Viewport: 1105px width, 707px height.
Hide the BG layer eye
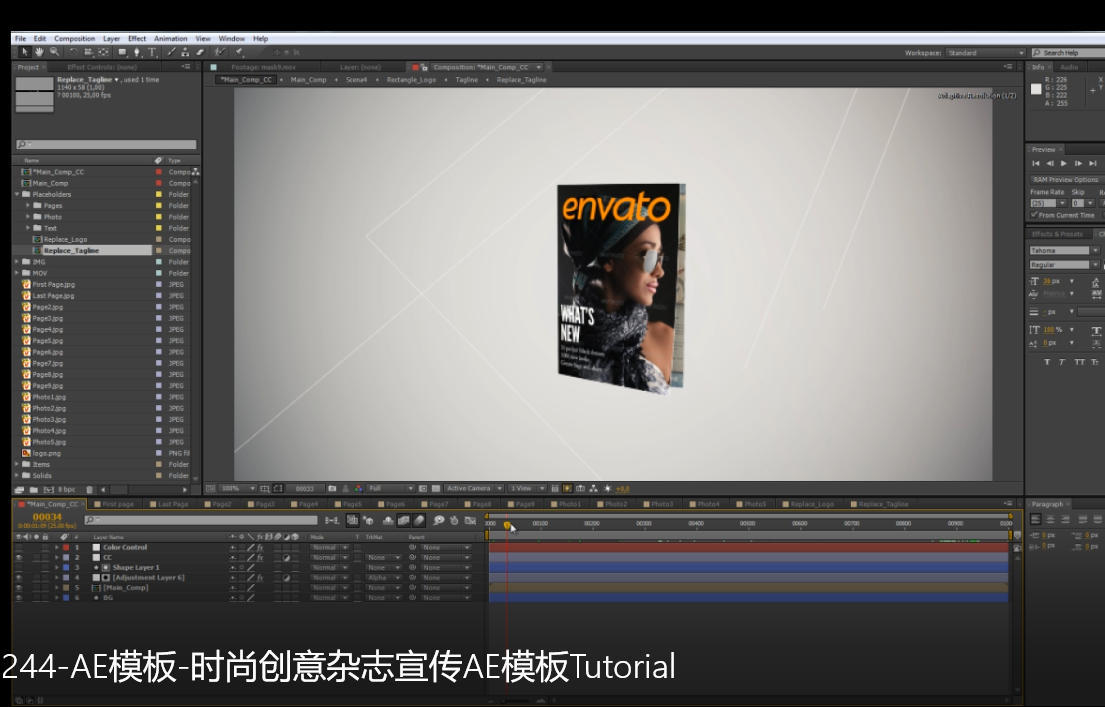[19, 598]
